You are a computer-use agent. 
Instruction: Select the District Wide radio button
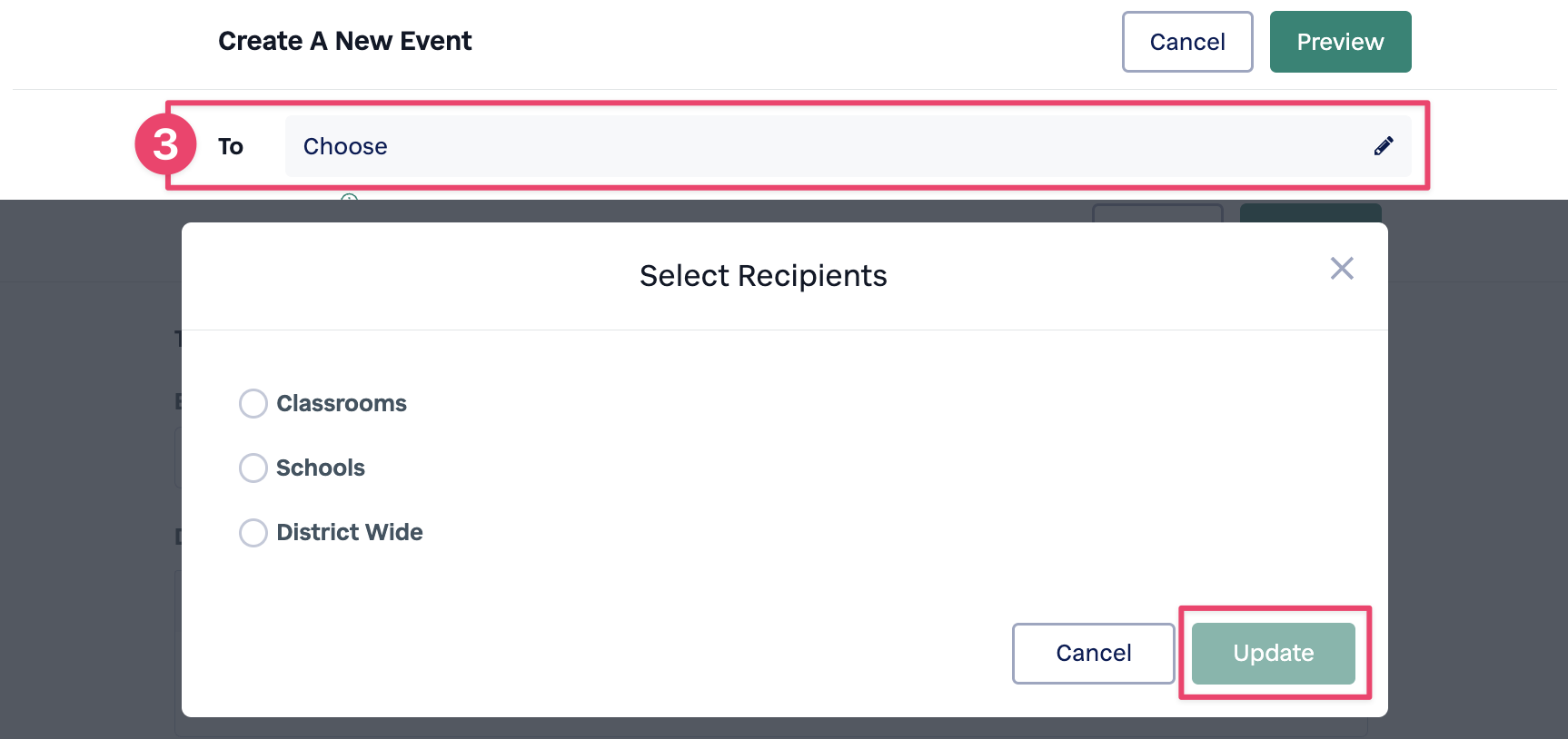(x=253, y=532)
